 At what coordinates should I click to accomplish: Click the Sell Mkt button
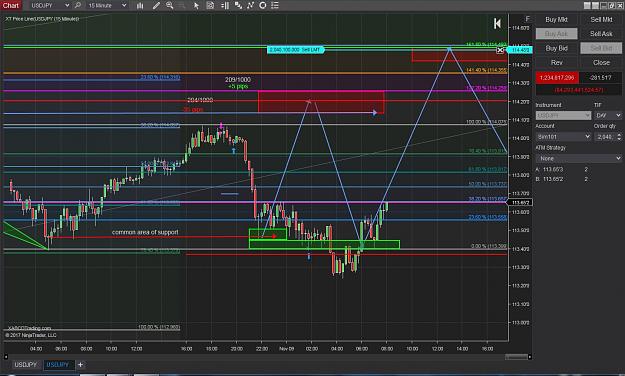pos(601,20)
